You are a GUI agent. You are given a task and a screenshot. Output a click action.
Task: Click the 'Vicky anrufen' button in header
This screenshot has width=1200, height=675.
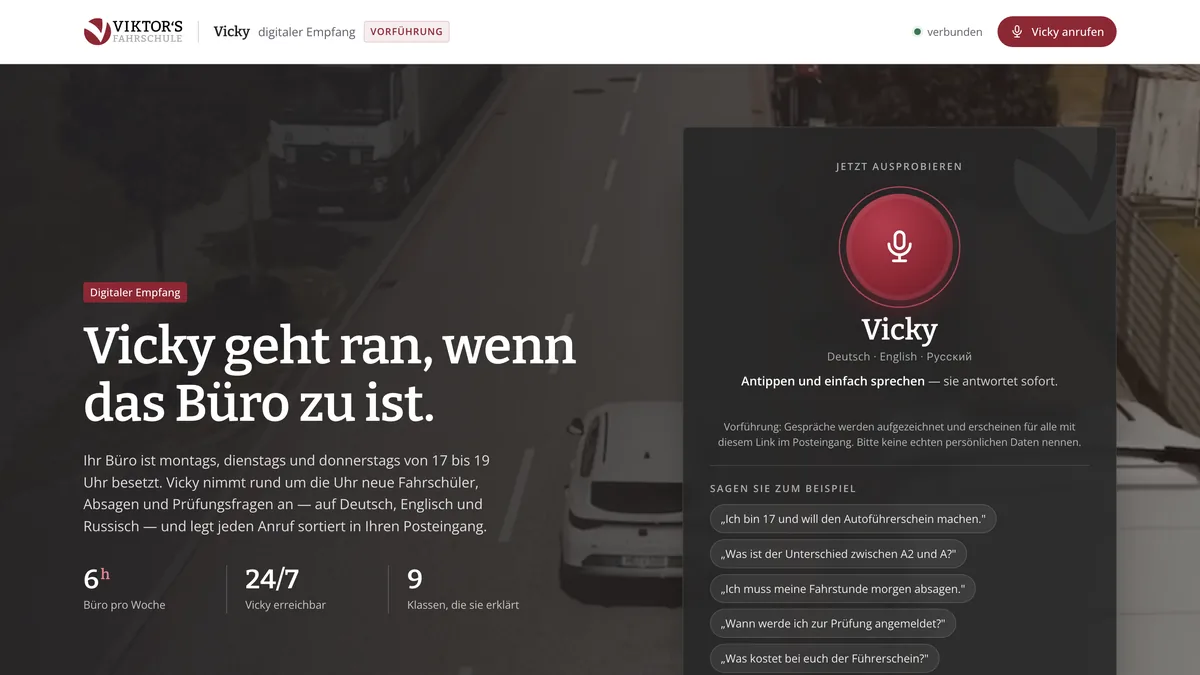click(x=1057, y=32)
